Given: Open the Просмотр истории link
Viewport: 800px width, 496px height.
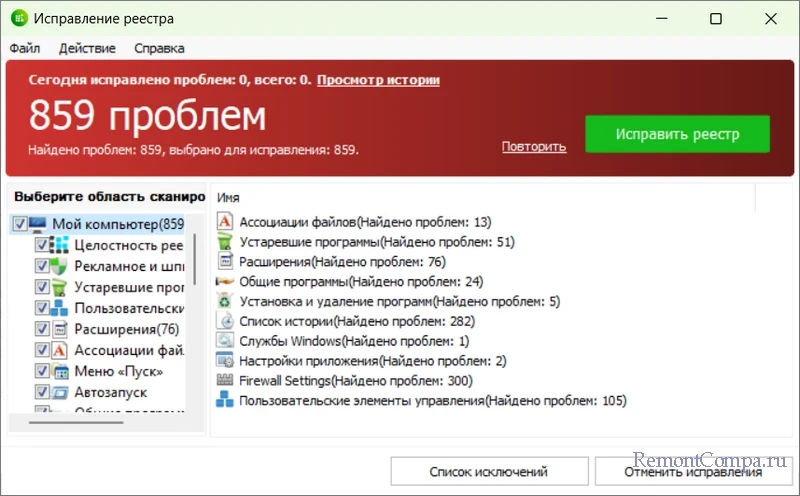Looking at the screenshot, I should (378, 80).
